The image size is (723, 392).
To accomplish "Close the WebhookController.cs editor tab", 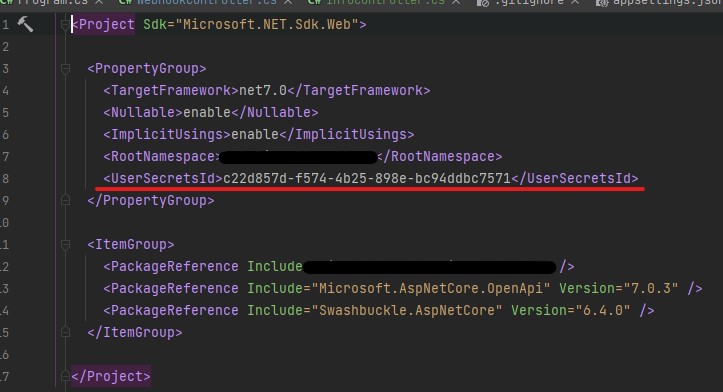I will pyautogui.click(x=288, y=2).
